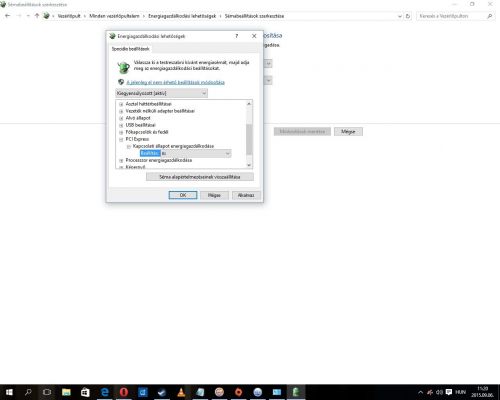Open the volume tray icon
Screen dimensions: 500x400
pyautogui.click(x=439, y=392)
